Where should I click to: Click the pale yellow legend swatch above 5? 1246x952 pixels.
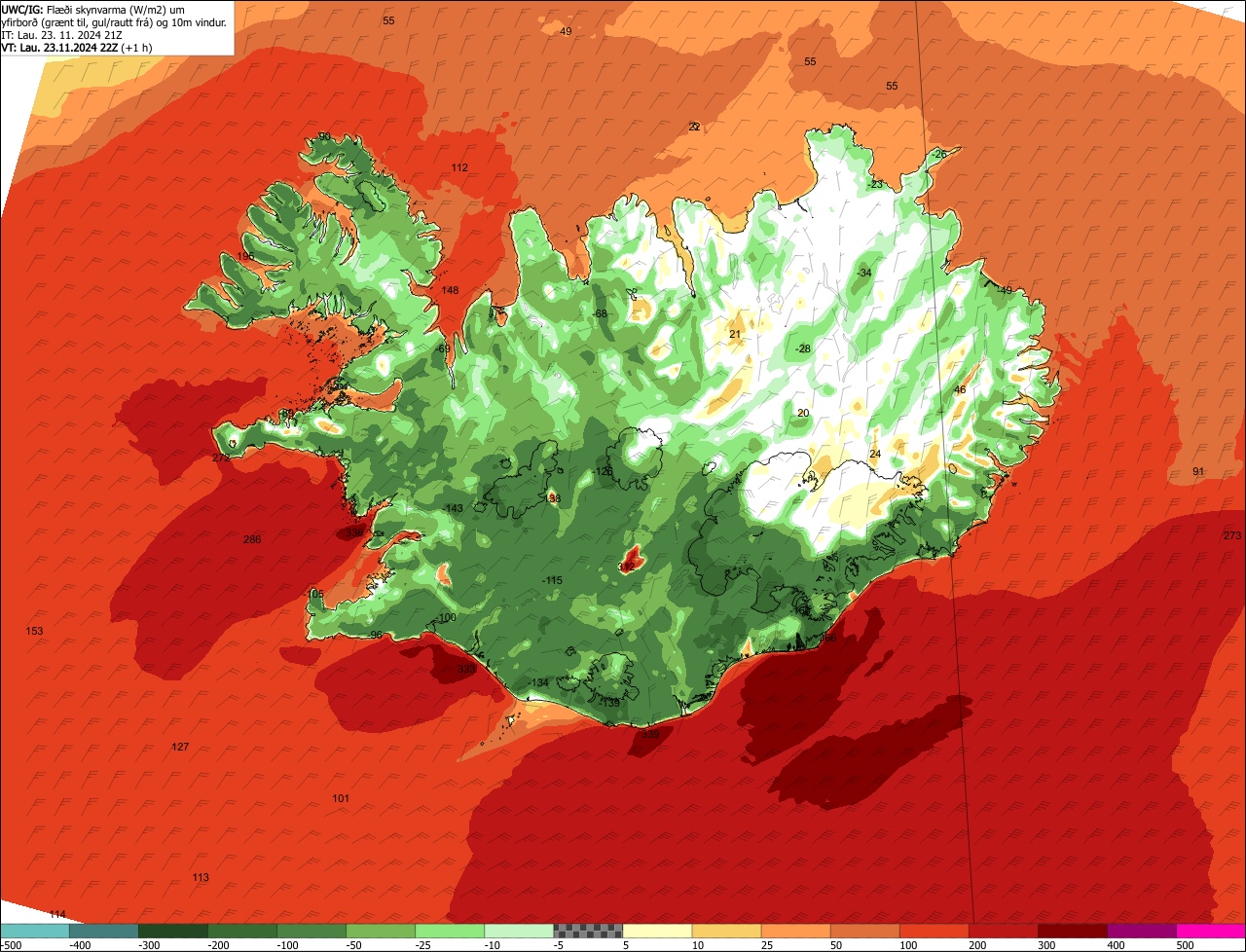[x=657, y=931]
